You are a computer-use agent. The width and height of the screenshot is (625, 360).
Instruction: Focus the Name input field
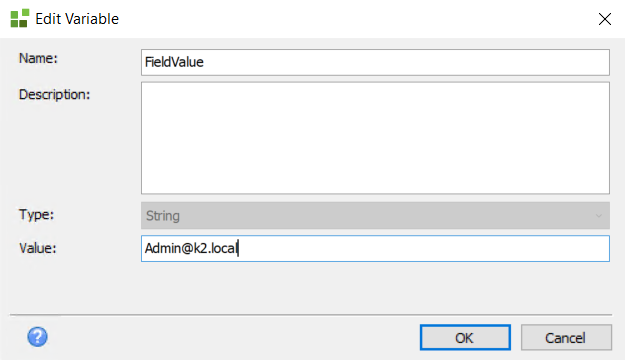pos(375,62)
